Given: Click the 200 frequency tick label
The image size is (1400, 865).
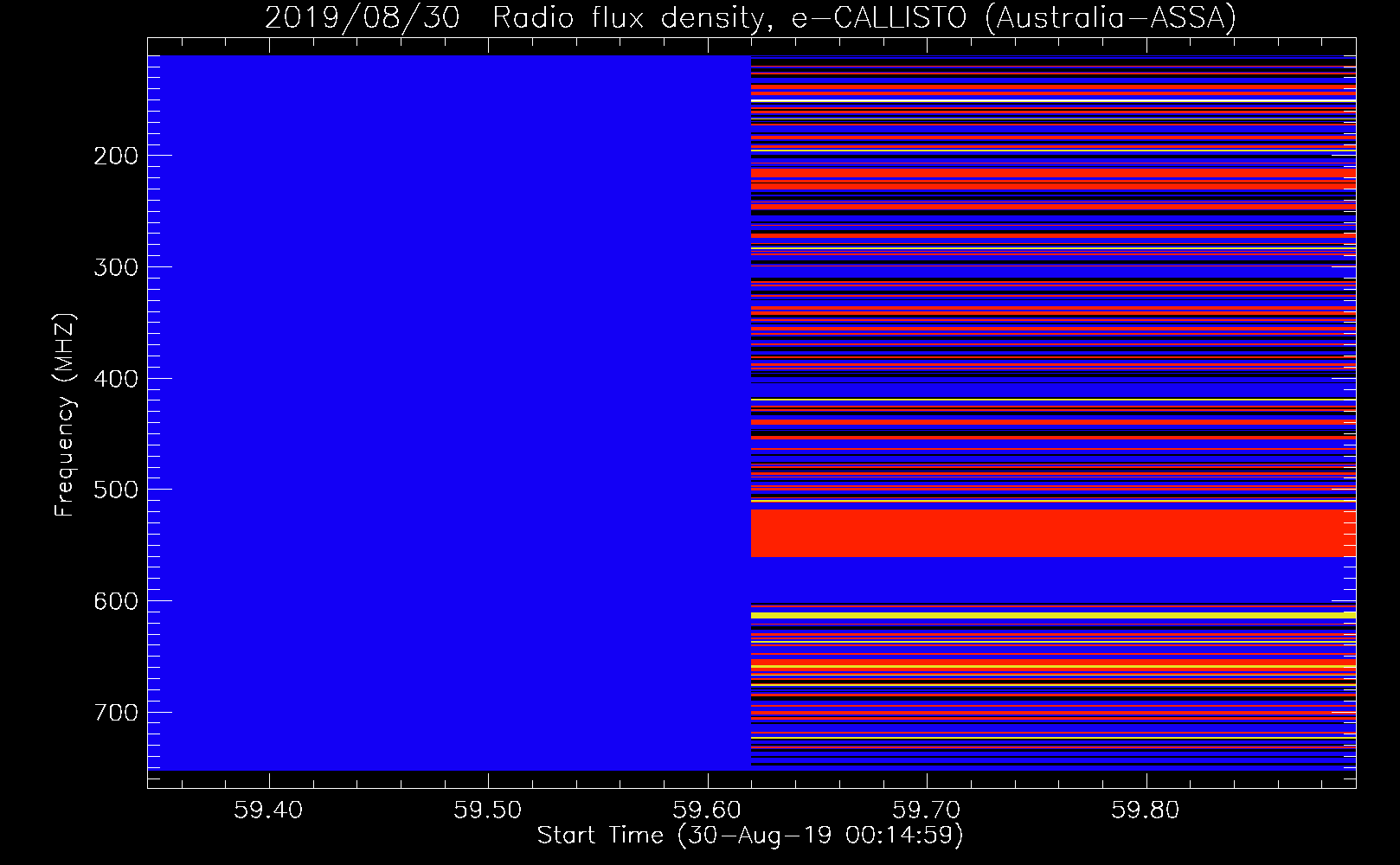Looking at the screenshot, I should point(116,156).
